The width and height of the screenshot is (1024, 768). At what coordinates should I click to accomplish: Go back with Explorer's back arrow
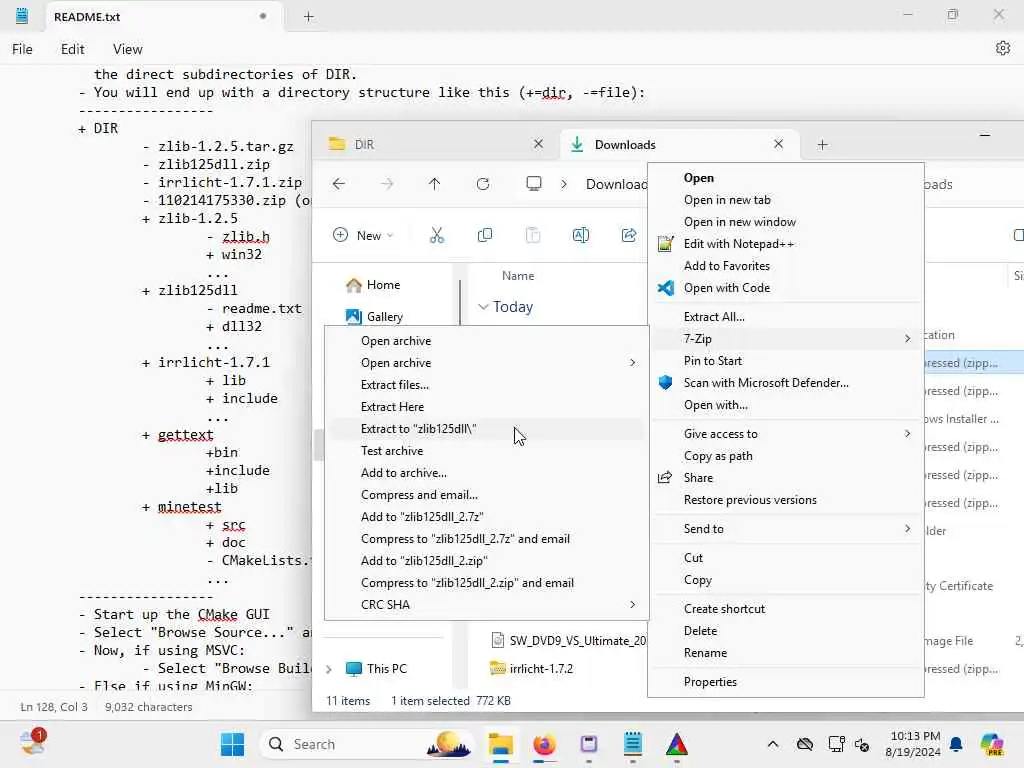coord(338,184)
